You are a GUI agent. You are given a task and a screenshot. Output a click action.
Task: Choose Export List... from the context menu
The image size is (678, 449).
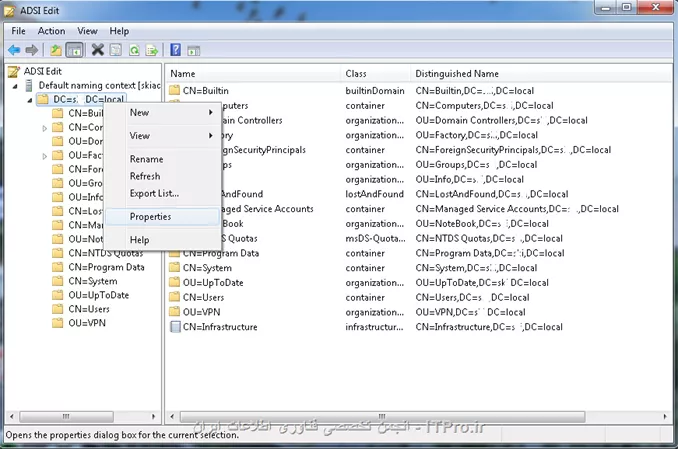[163, 193]
